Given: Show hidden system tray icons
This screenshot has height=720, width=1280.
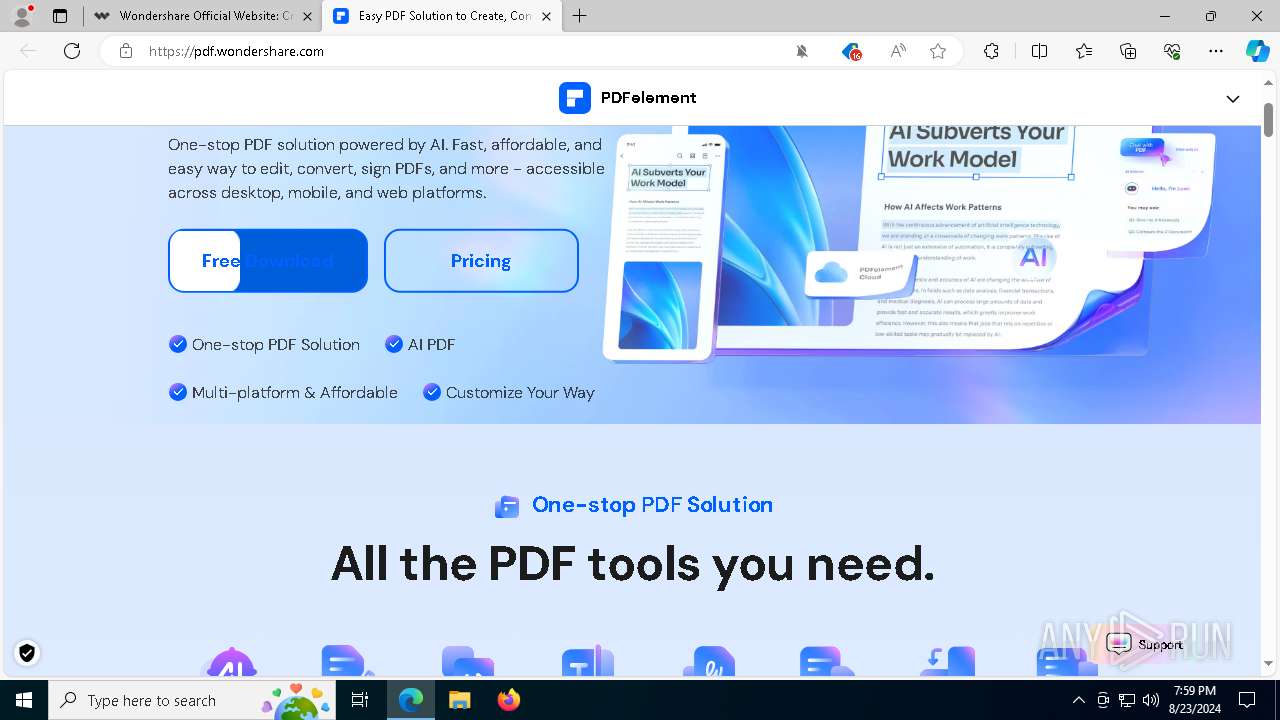Looking at the screenshot, I should (1078, 700).
